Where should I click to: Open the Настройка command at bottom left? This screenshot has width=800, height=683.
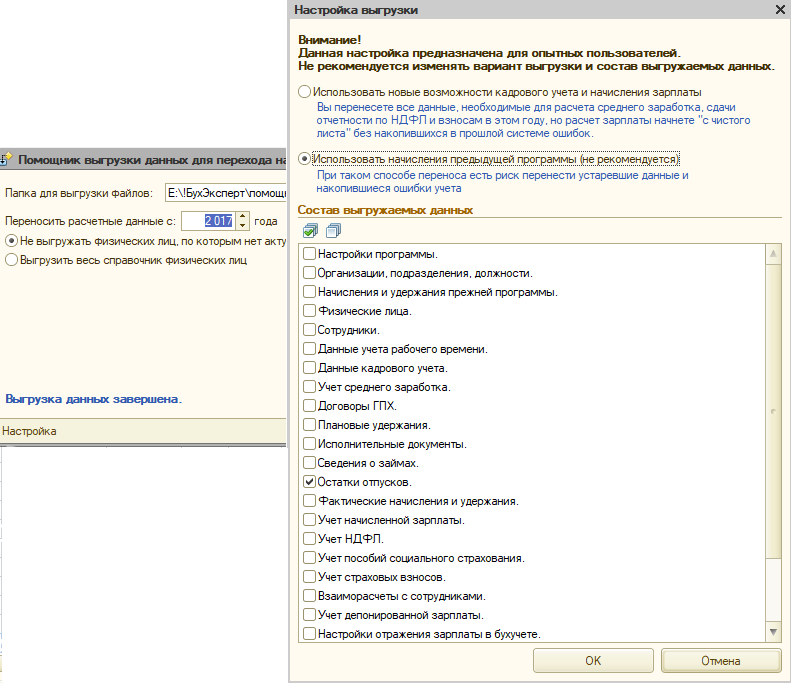tap(29, 431)
